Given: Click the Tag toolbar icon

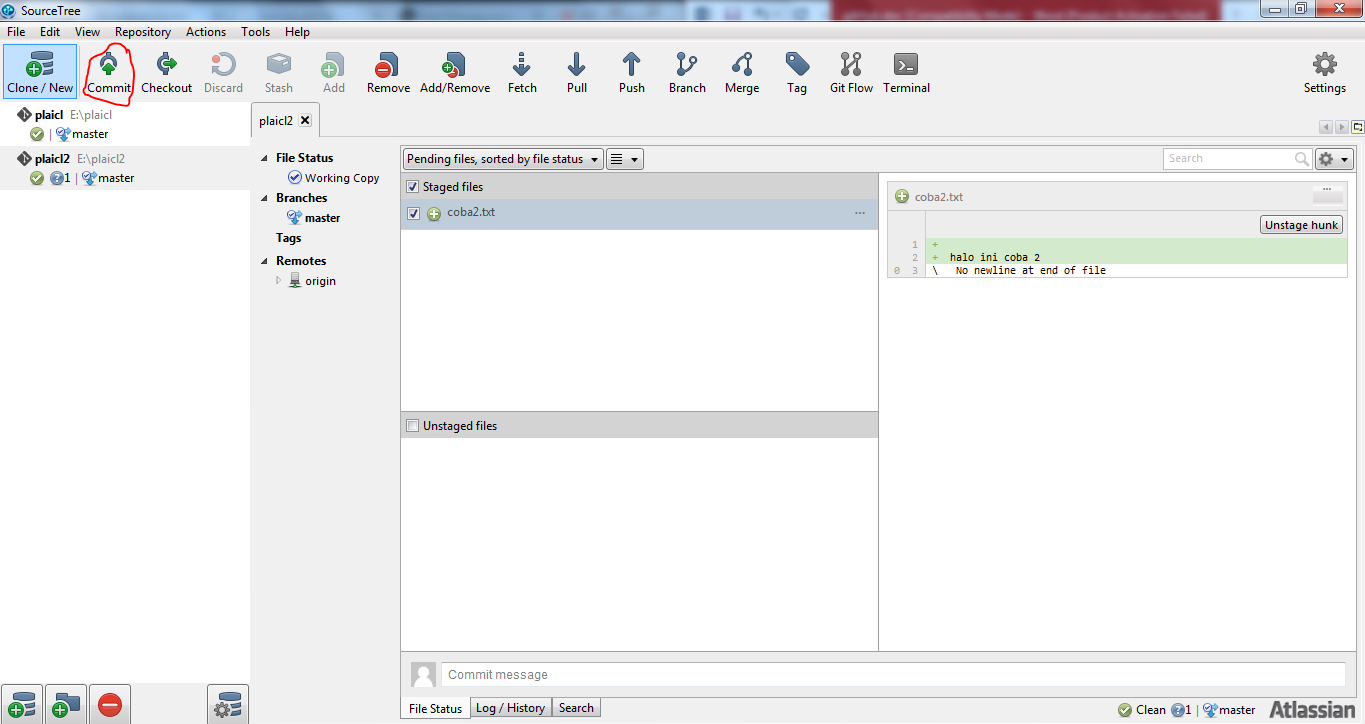Looking at the screenshot, I should (x=797, y=71).
